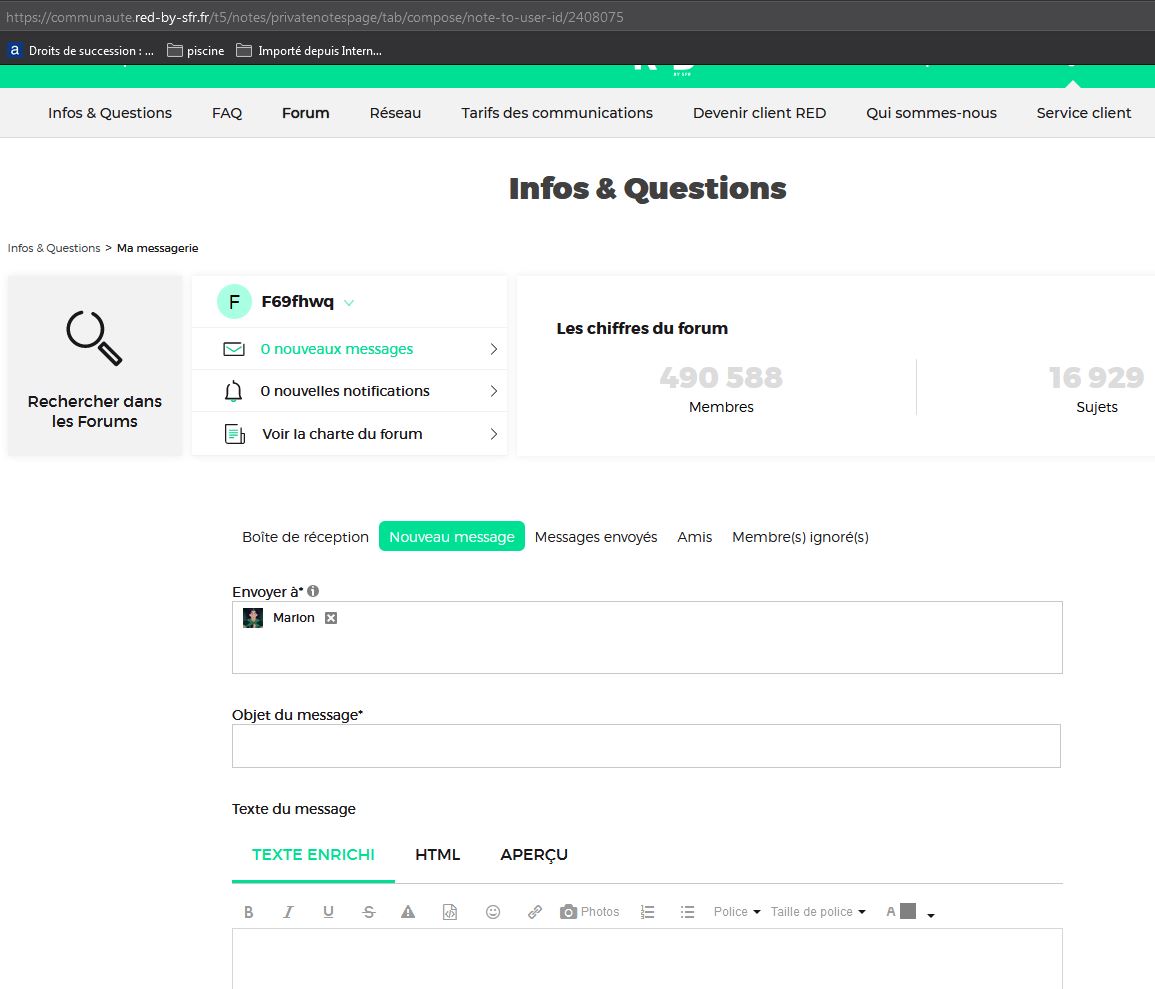The width and height of the screenshot is (1155, 989).
Task: Remove recipient Marion with the x icon
Action: [331, 618]
